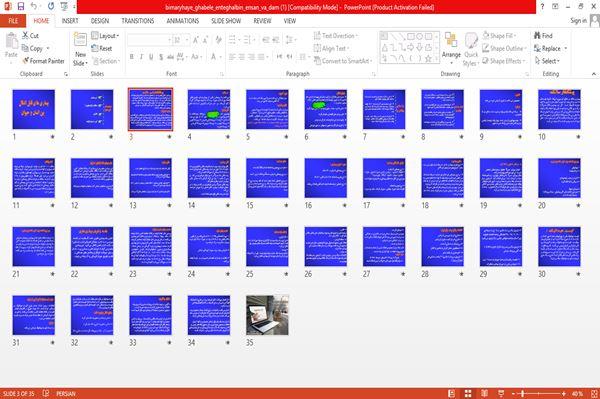Click the Arrange objects icon
This screenshot has height=399, width=600.
[451, 49]
